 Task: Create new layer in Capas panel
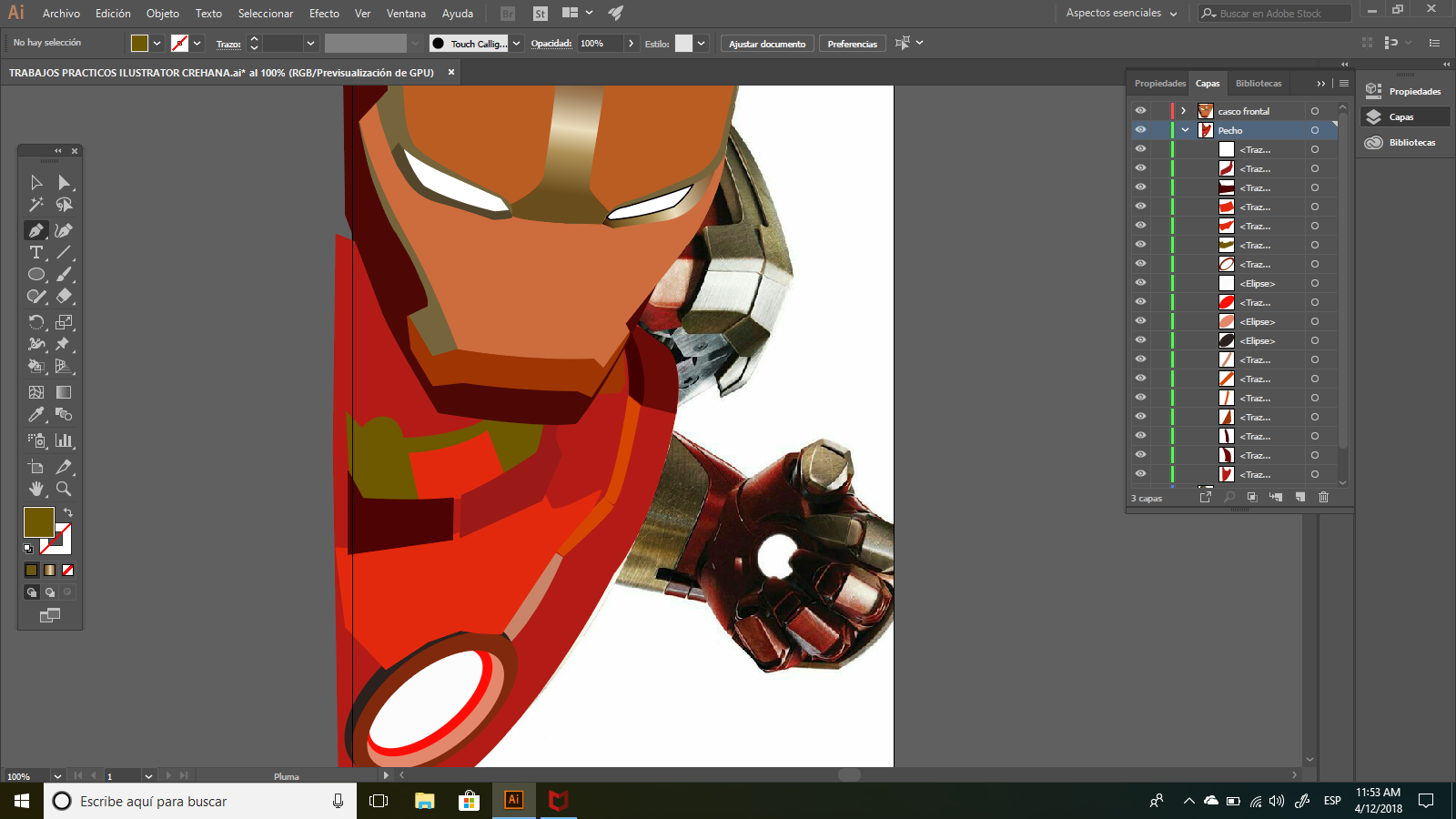point(1300,497)
